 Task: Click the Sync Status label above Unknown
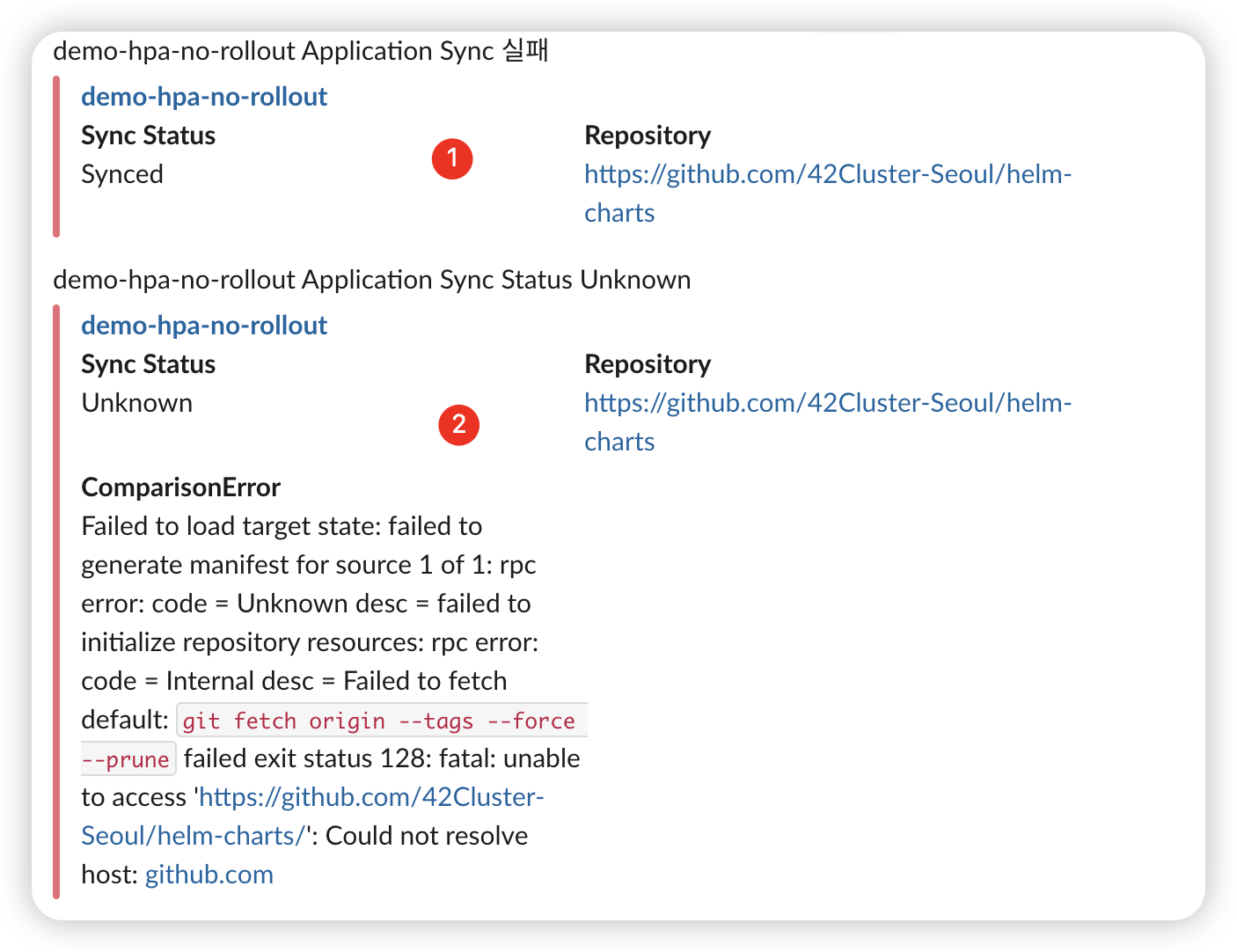(x=148, y=364)
